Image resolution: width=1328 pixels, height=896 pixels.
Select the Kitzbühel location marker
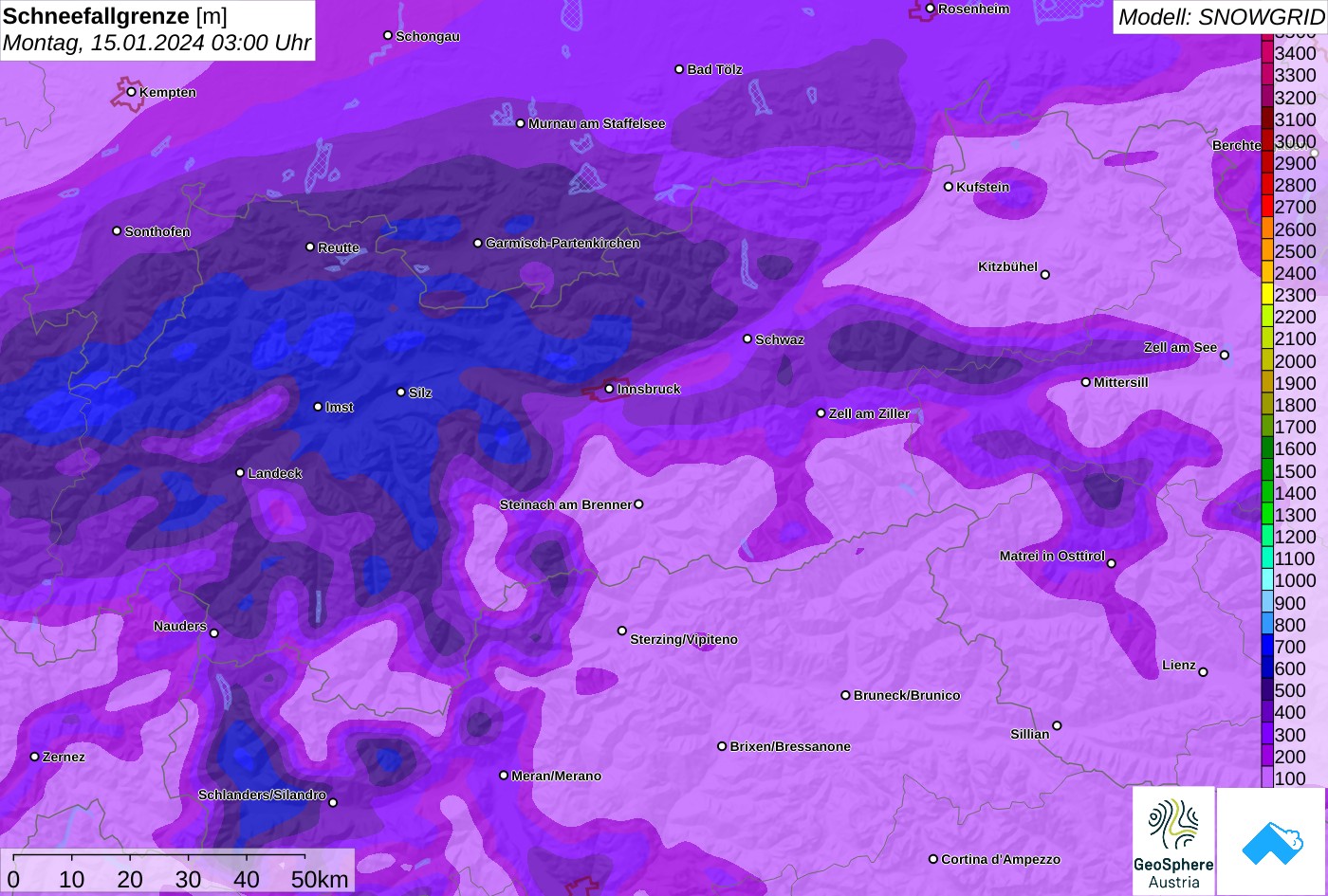[1045, 275]
